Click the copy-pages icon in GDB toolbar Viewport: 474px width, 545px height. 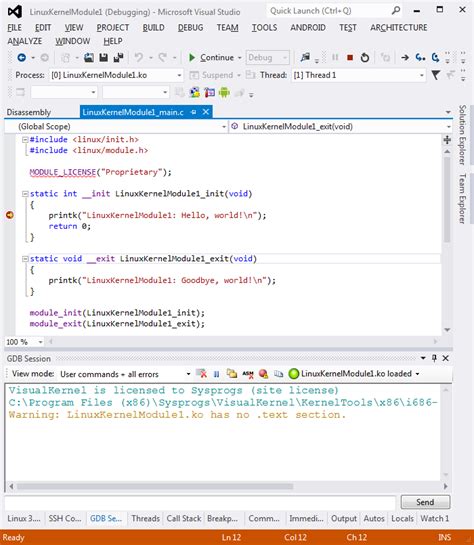coord(278,374)
